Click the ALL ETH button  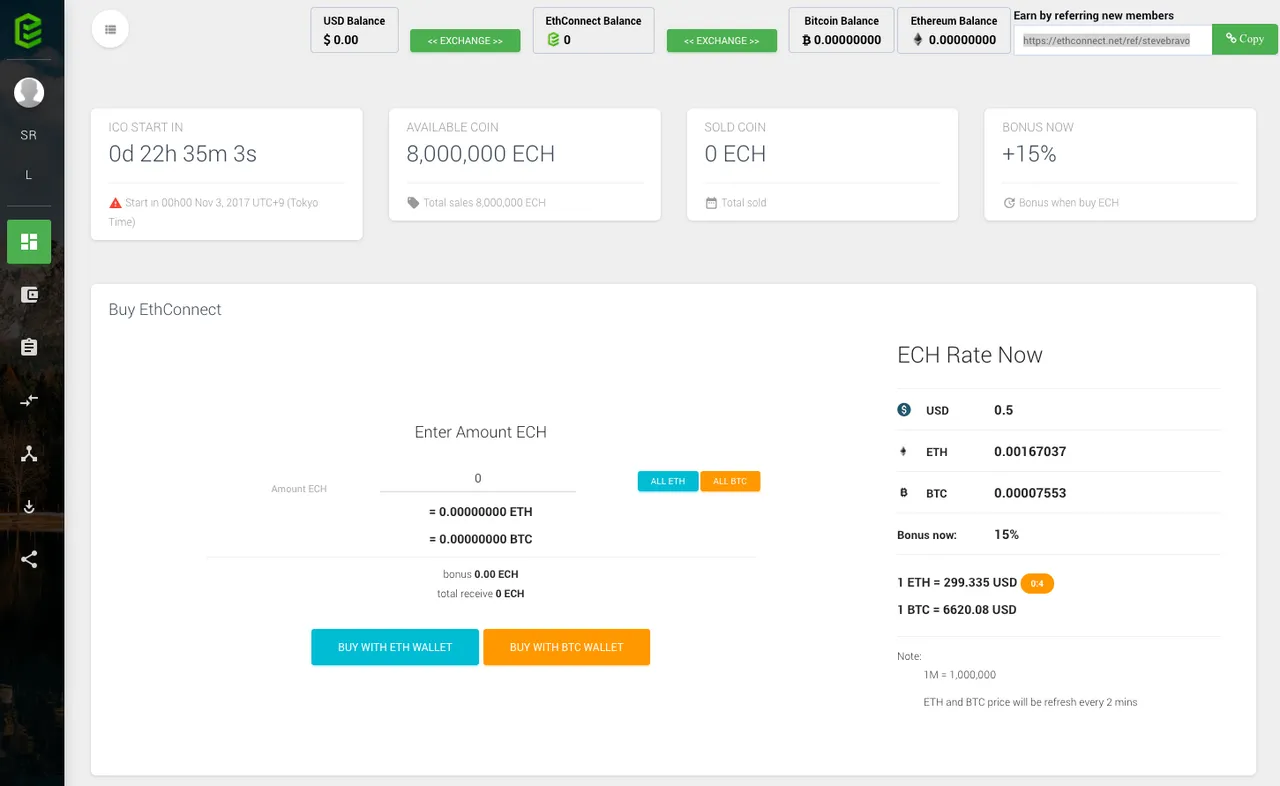pyautogui.click(x=668, y=481)
